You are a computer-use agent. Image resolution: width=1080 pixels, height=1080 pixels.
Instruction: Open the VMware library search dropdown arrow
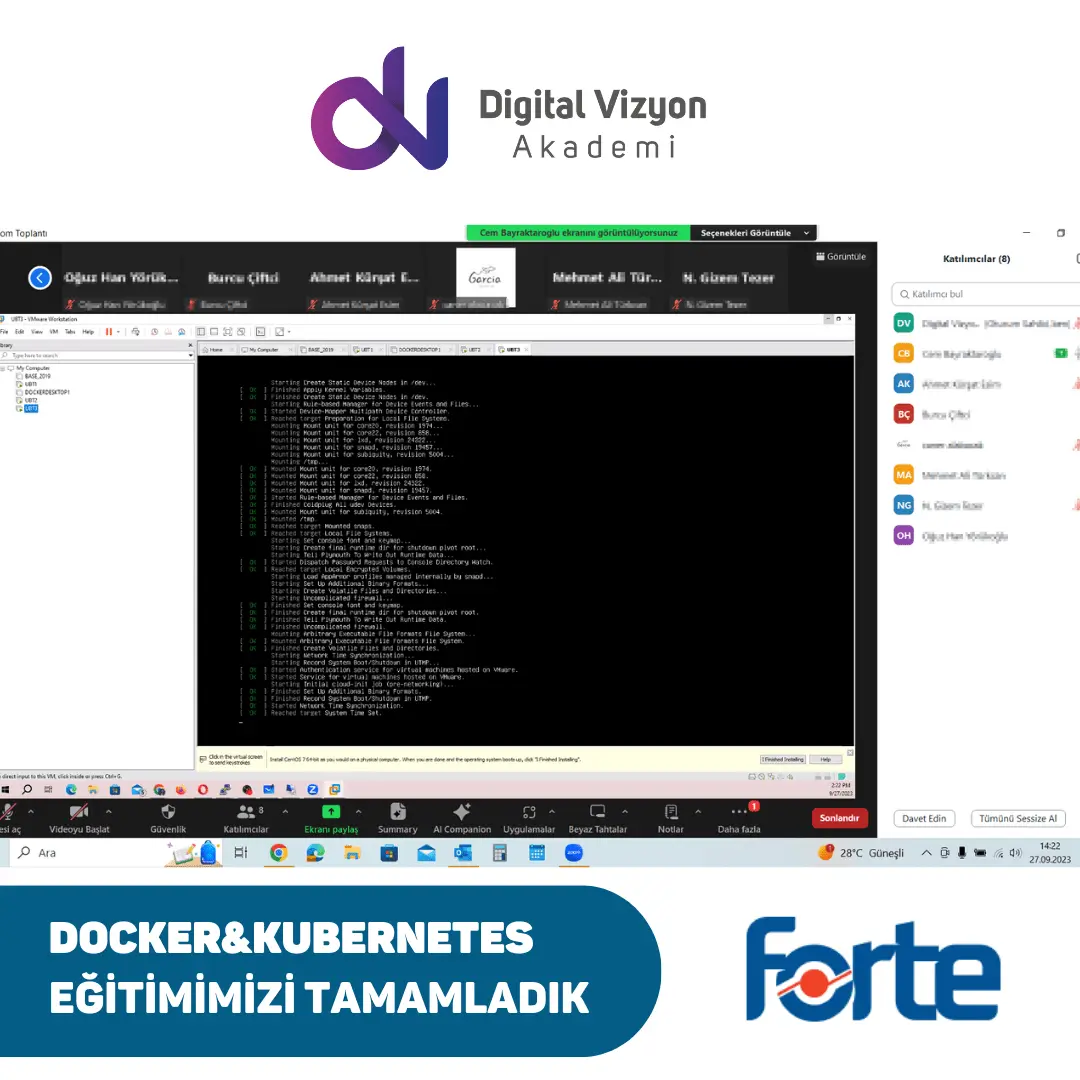coord(191,355)
